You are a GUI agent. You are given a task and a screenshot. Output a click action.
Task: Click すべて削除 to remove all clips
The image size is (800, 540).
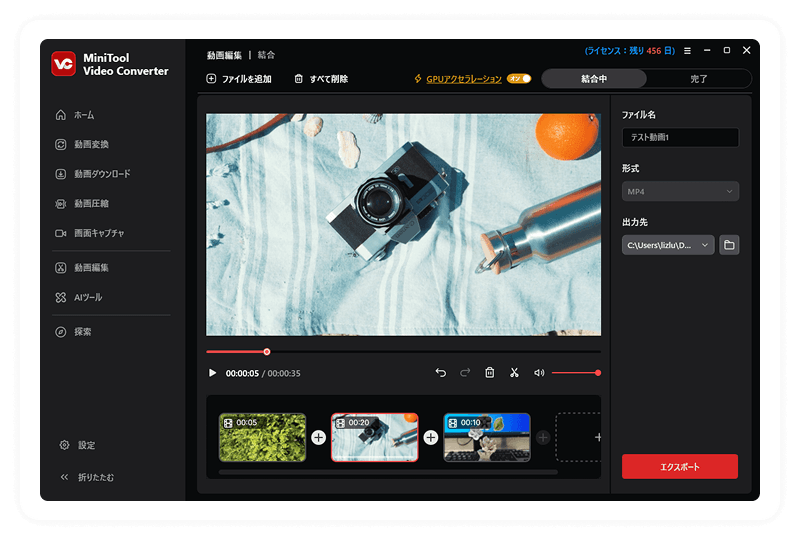coord(321,79)
